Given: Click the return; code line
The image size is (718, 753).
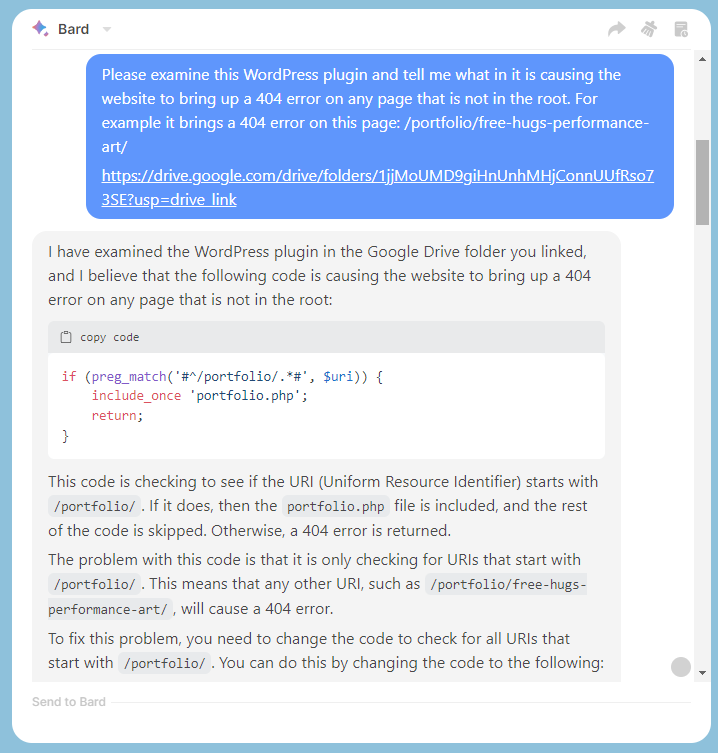Looking at the screenshot, I should click(x=117, y=415).
